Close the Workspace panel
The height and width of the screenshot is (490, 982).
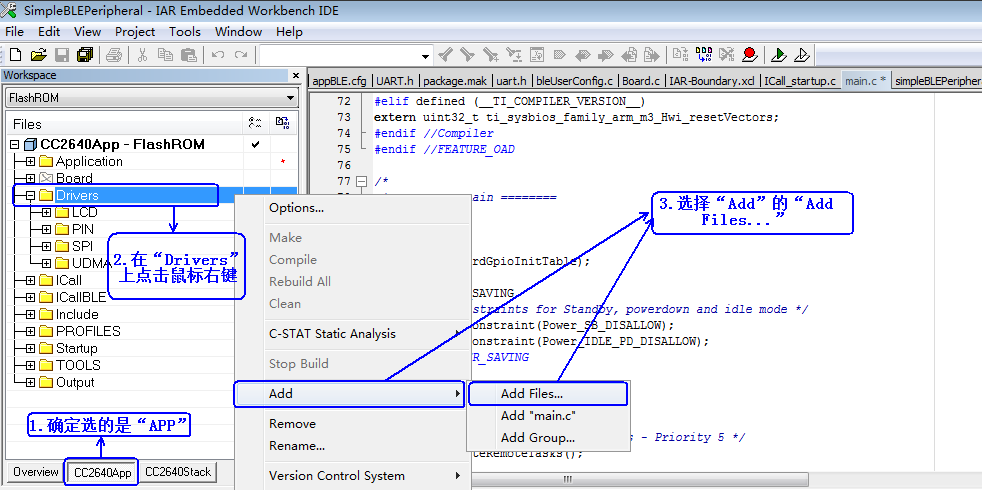coord(296,75)
